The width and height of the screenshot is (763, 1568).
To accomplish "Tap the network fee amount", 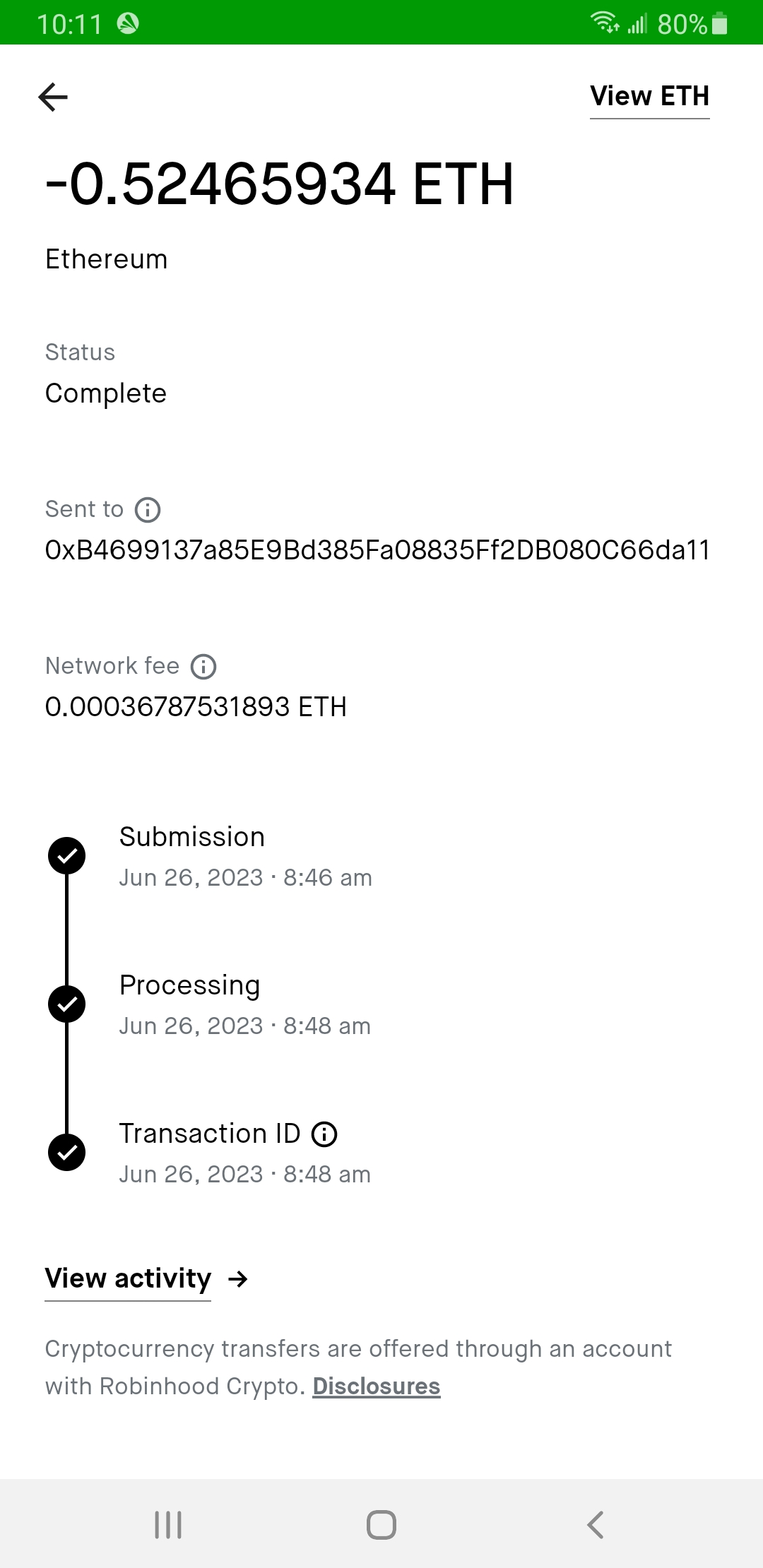I will pos(196,707).
